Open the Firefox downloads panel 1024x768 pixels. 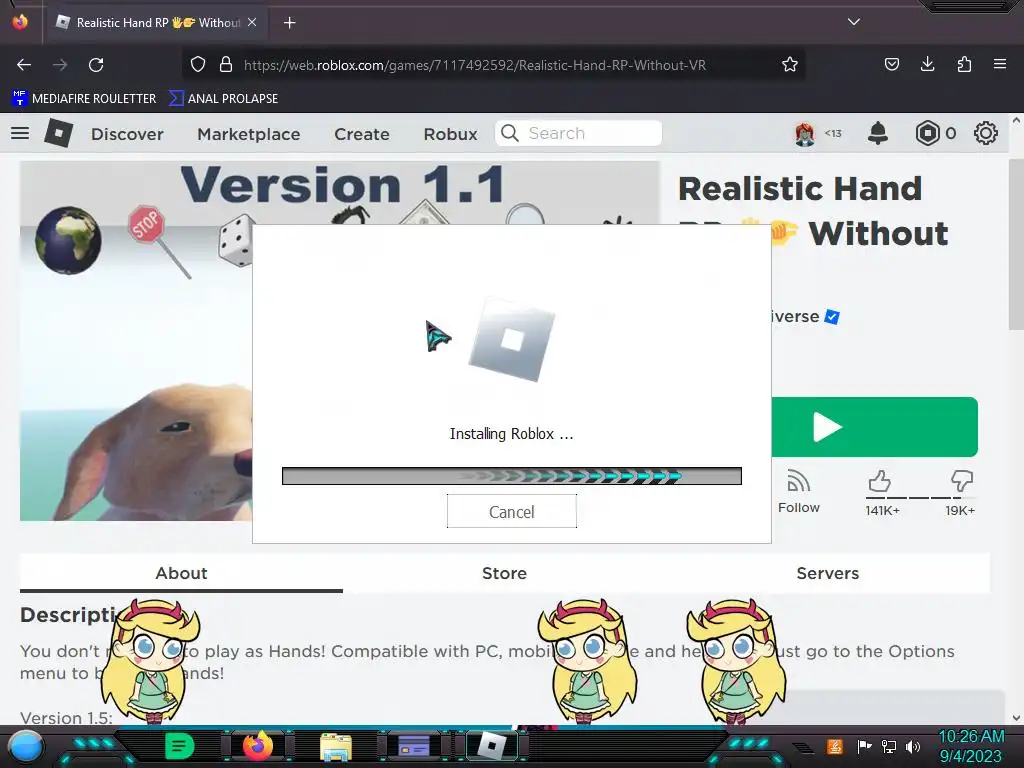click(927, 64)
